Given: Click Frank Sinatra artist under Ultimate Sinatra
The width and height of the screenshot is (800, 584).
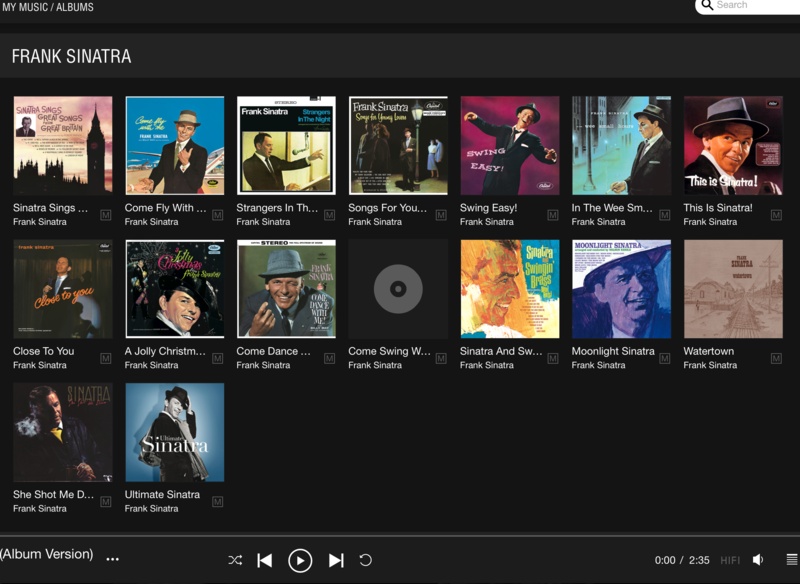Looking at the screenshot, I should tap(152, 509).
